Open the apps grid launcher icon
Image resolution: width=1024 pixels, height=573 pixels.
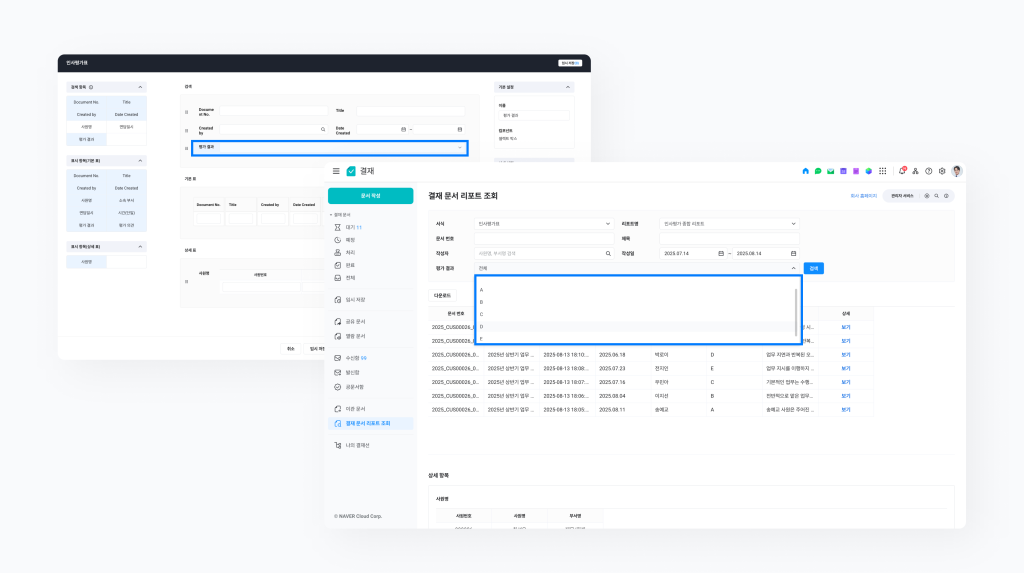[882, 171]
